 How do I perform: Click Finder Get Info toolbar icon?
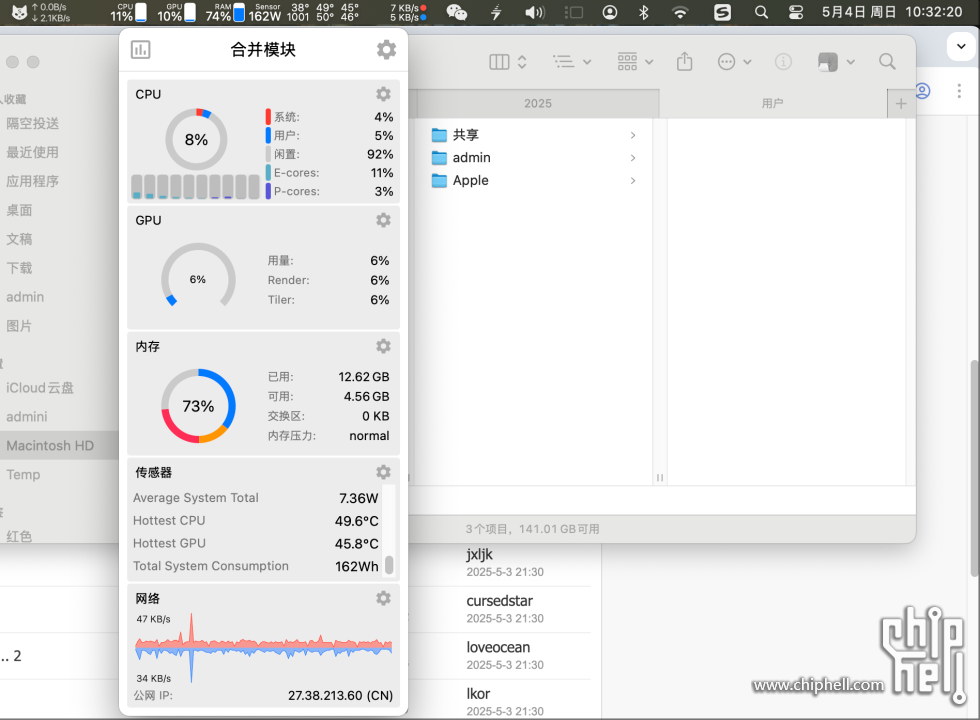783,61
